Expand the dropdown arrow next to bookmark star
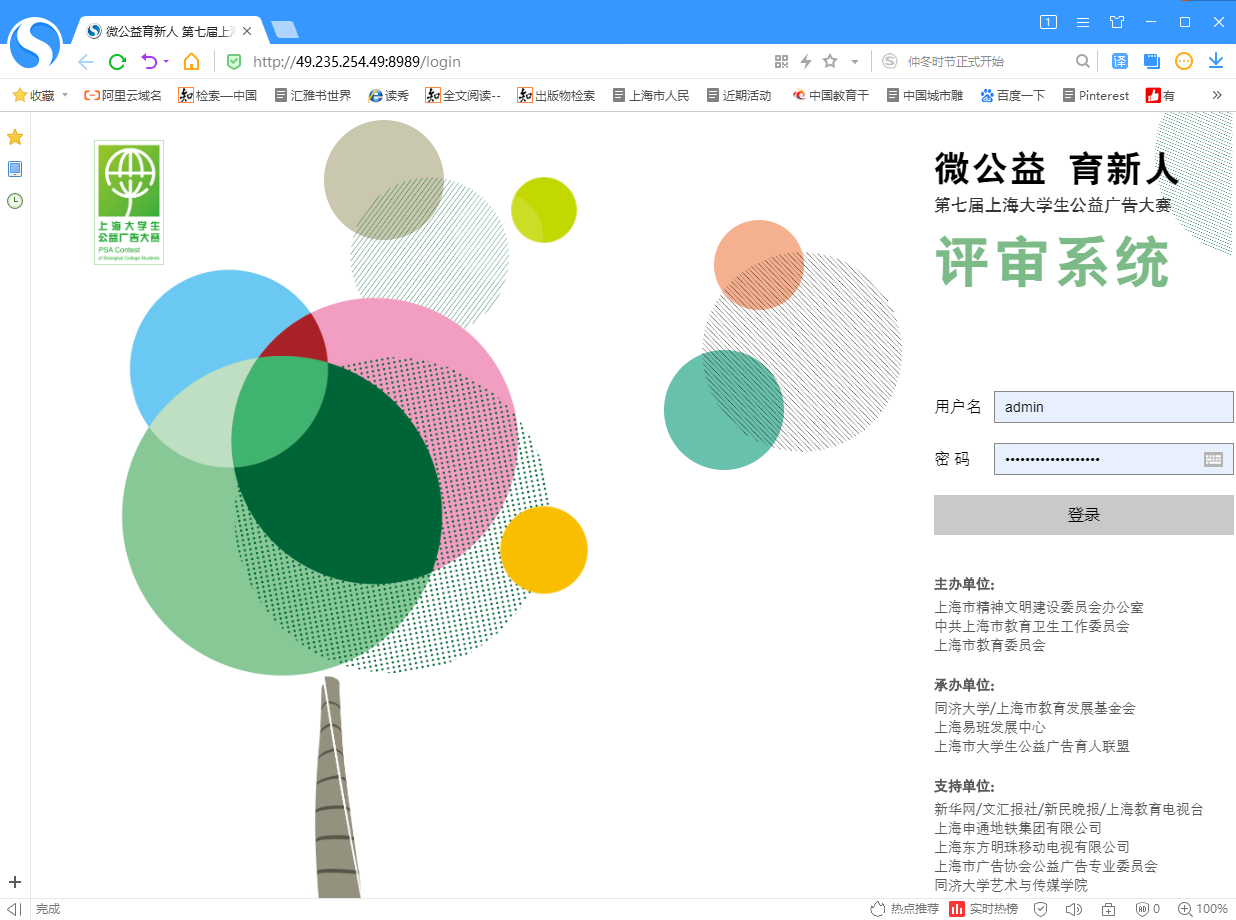Viewport: 1236px width, 920px height. coord(855,62)
